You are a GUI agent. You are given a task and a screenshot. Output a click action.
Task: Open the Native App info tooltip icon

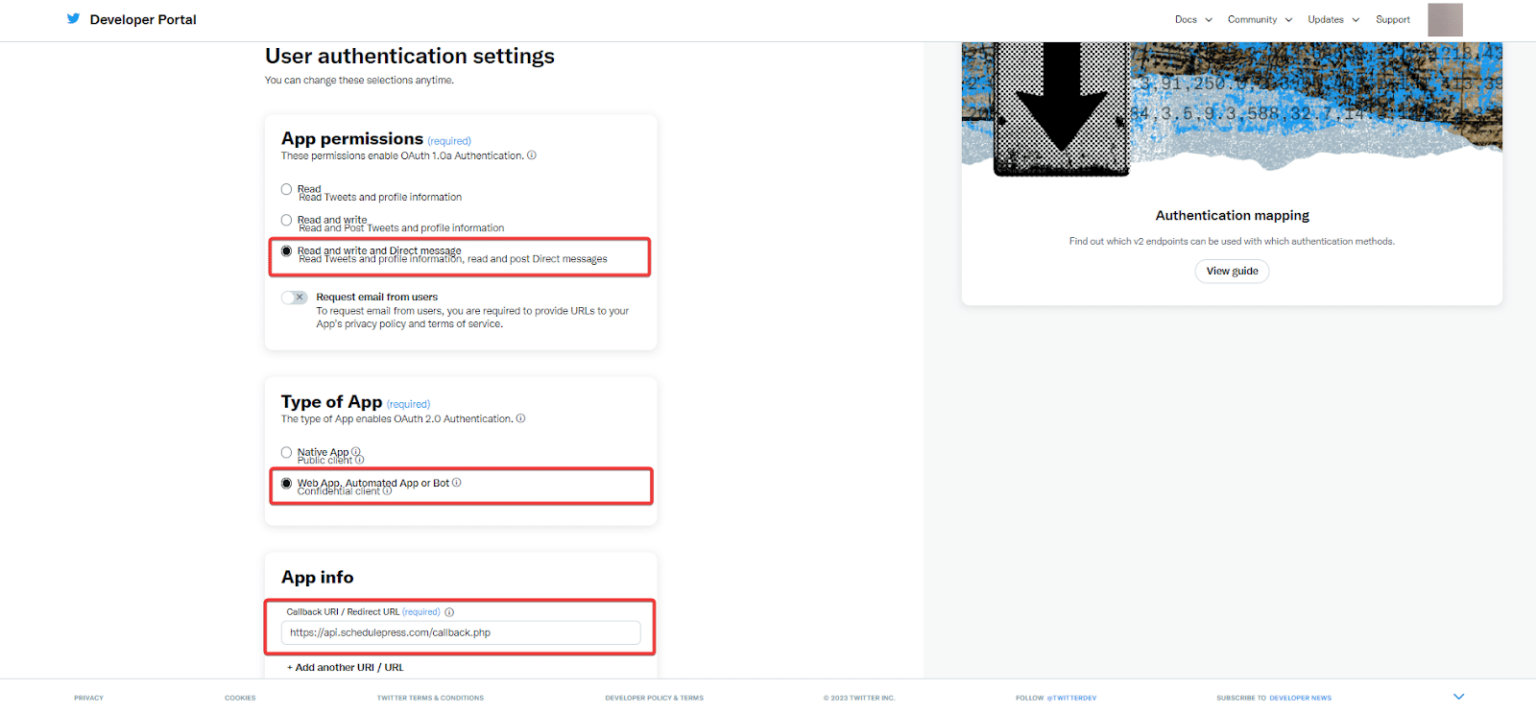pyautogui.click(x=355, y=451)
